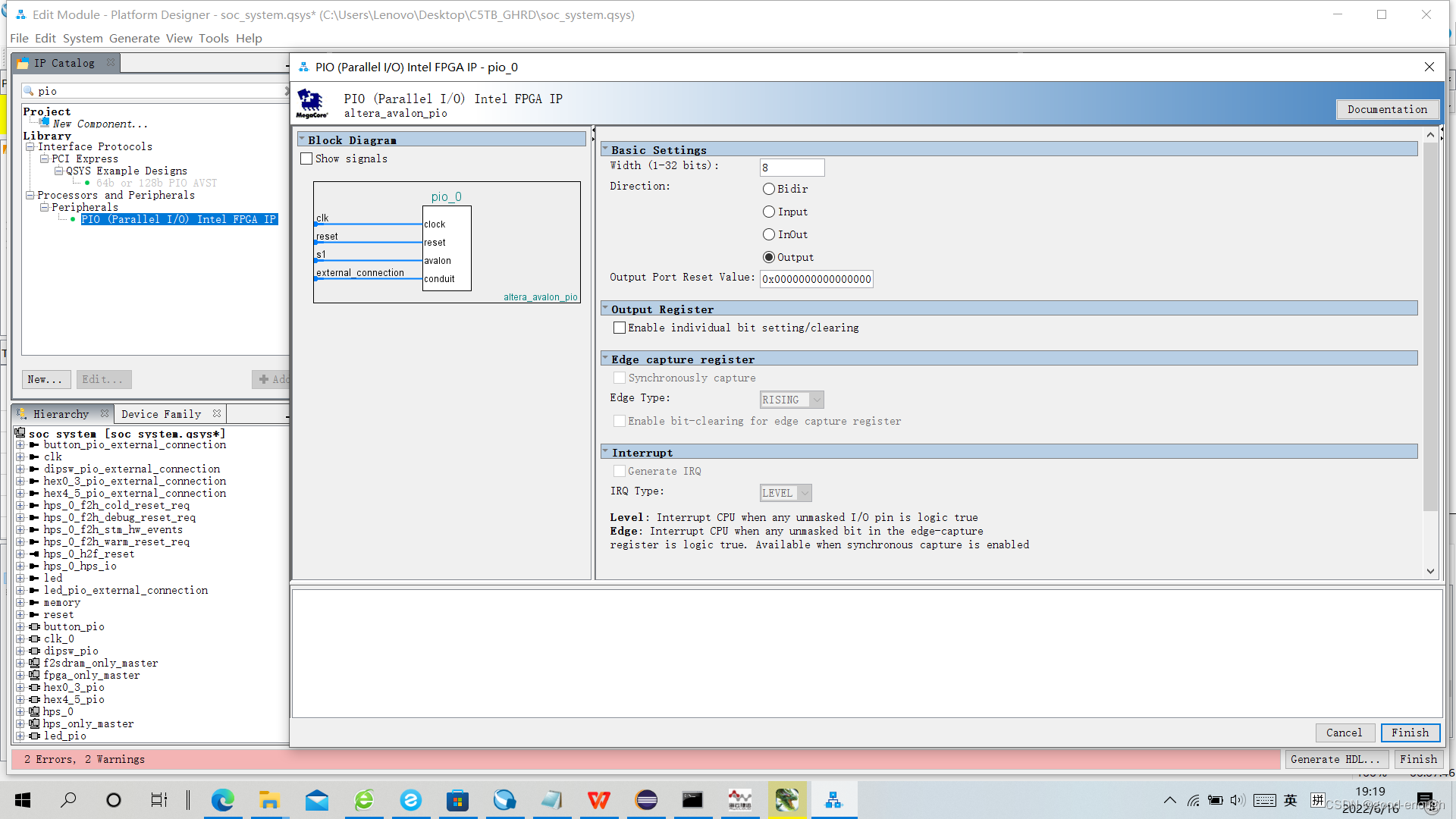Click the Documentation button
The image size is (1456, 819).
coord(1386,110)
